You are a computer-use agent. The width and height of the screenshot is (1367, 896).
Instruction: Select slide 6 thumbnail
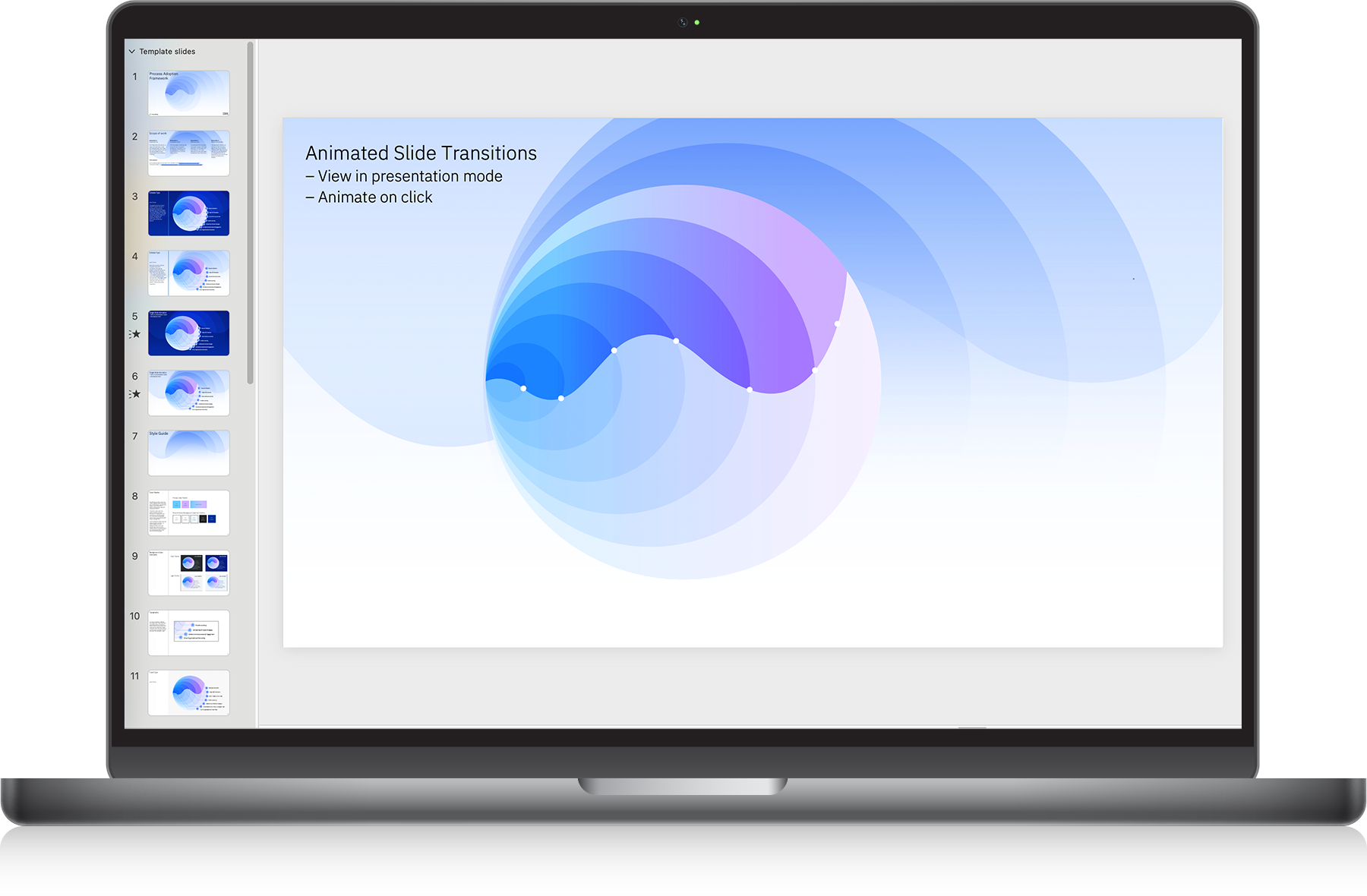click(188, 393)
